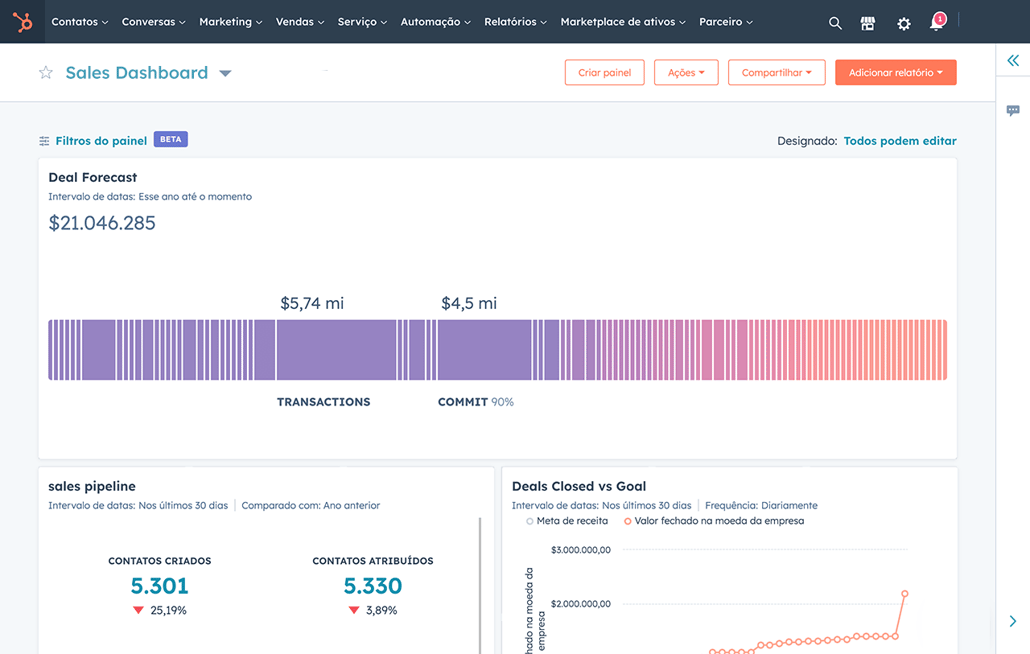Click the Criar painel button
Viewport: 1030px width, 654px height.
(x=604, y=73)
